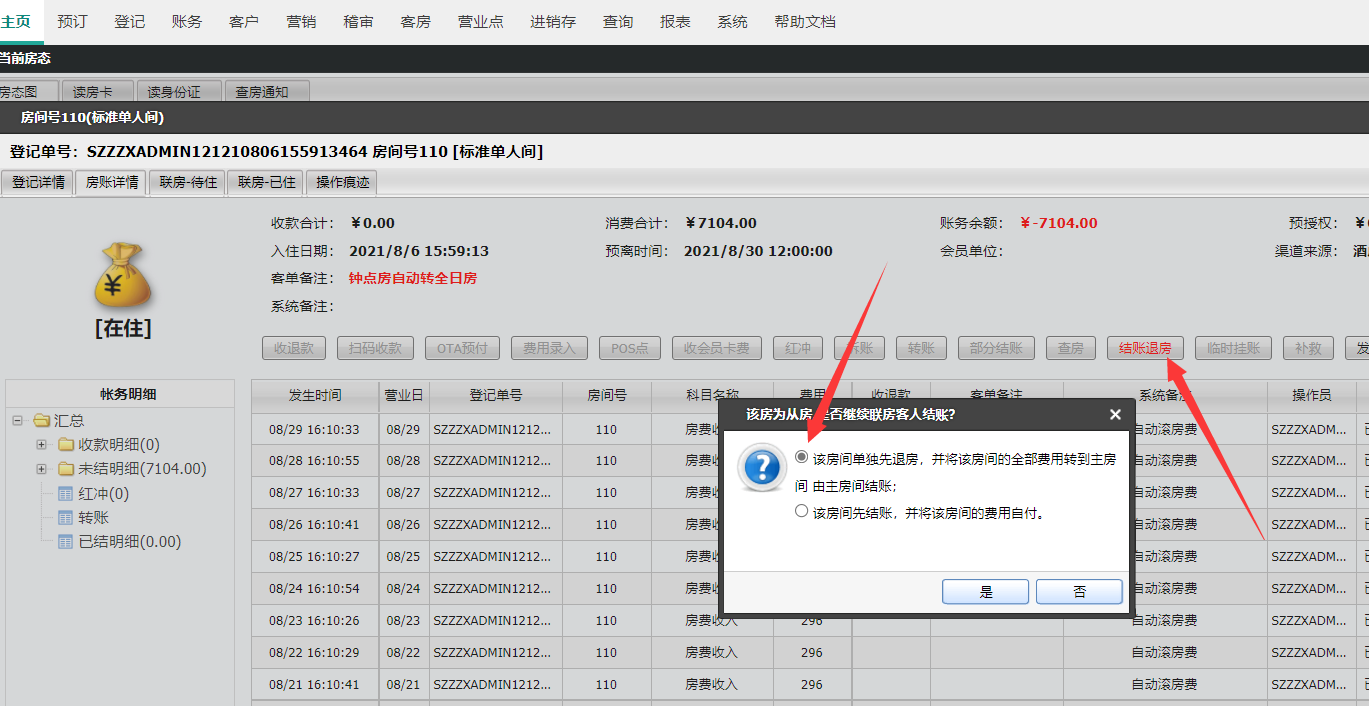The height and width of the screenshot is (706, 1369).
Task: Click the 收款明细(0) folder icon
Action: point(66,444)
